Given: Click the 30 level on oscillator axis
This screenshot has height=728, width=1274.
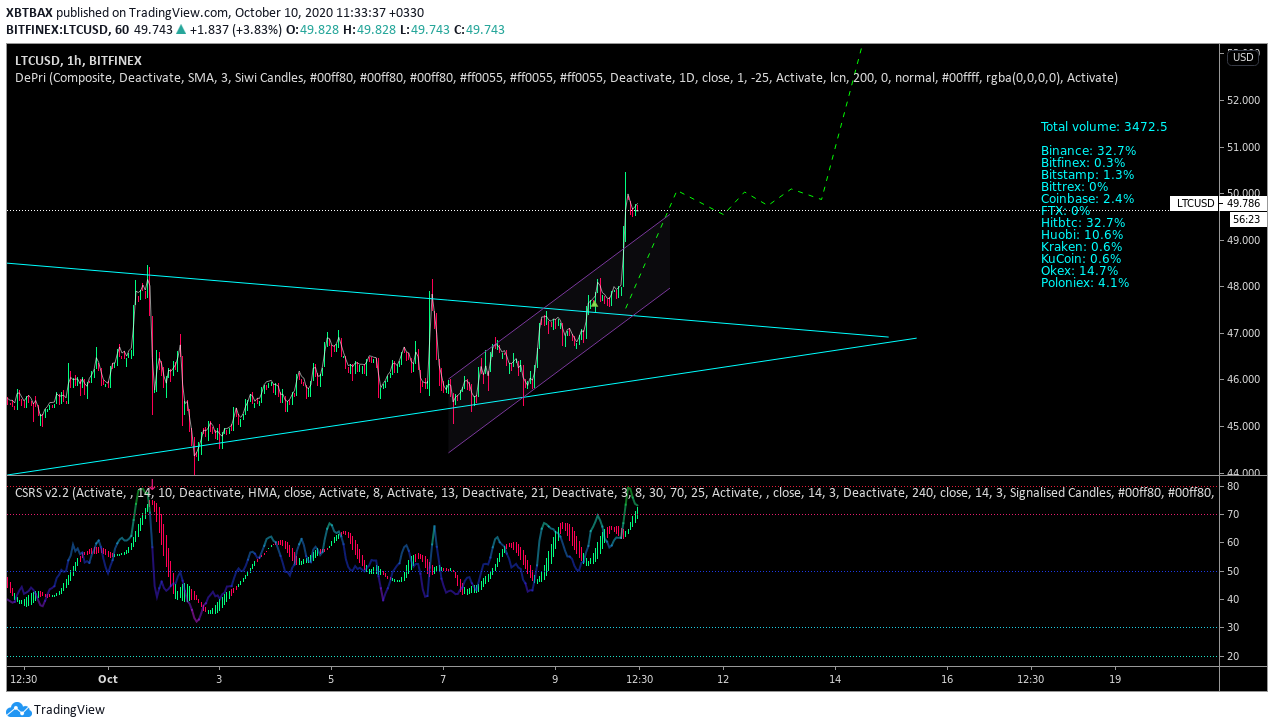Looking at the screenshot, I should [1234, 627].
